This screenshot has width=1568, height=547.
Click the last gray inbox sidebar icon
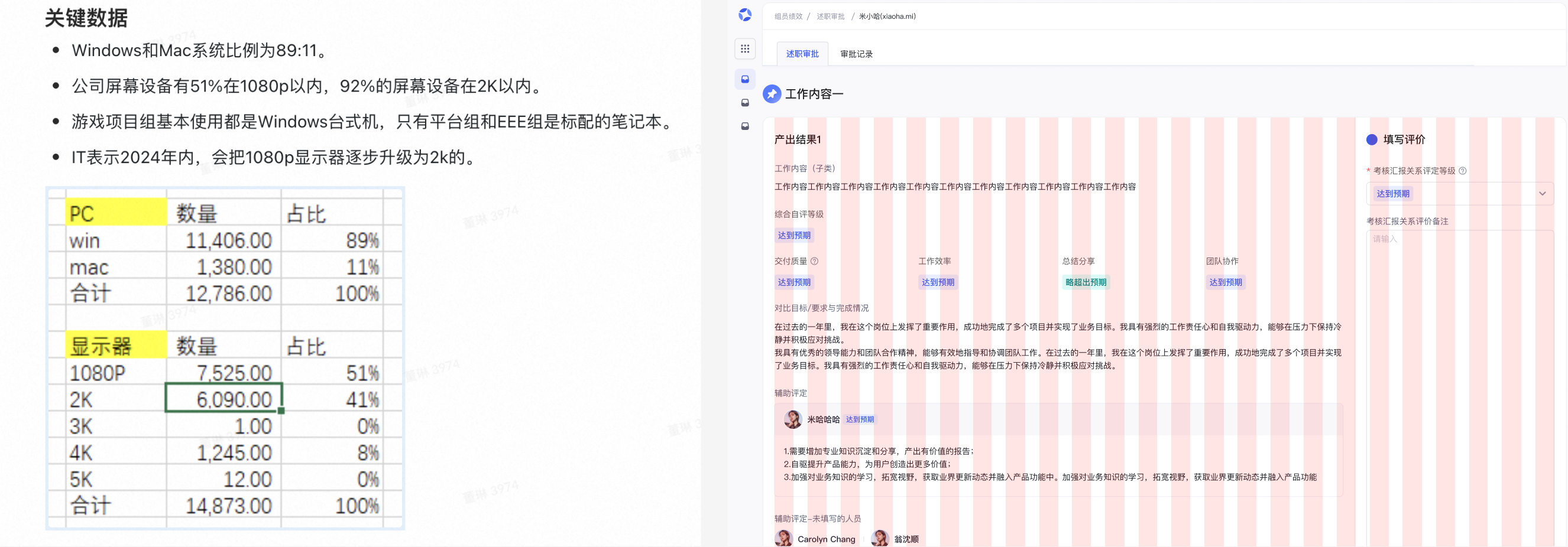point(744,126)
